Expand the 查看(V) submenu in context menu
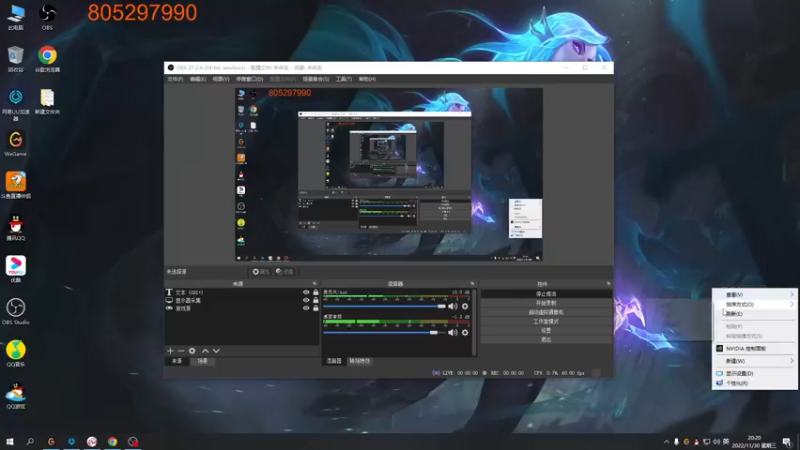 (755, 294)
